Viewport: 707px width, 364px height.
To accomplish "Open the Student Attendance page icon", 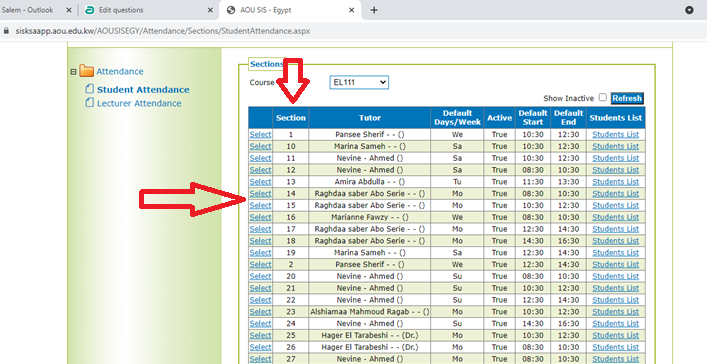I will click(89, 89).
